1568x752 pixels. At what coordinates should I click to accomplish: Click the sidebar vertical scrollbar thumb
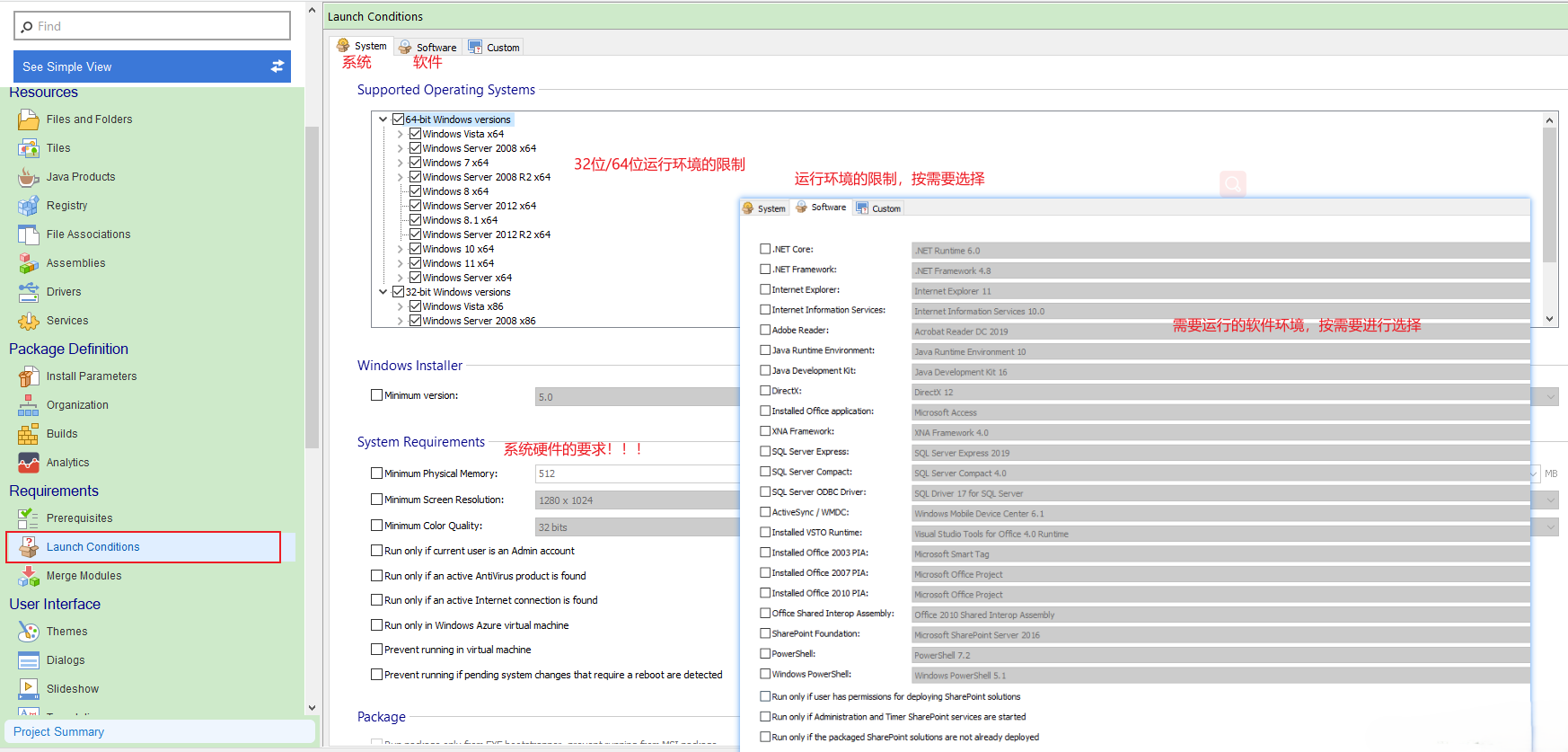(x=312, y=288)
